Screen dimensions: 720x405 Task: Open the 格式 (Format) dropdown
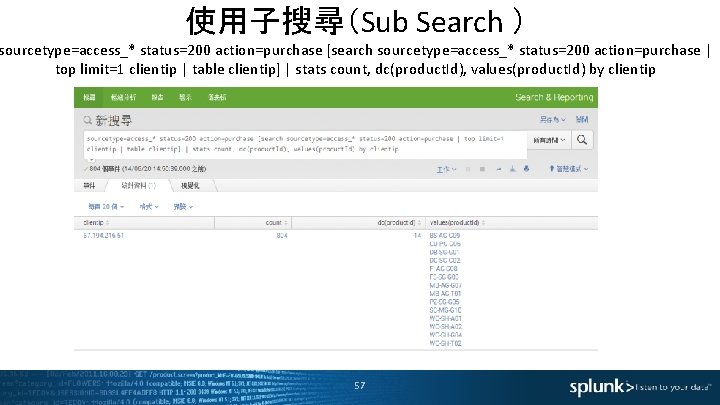click(x=149, y=207)
